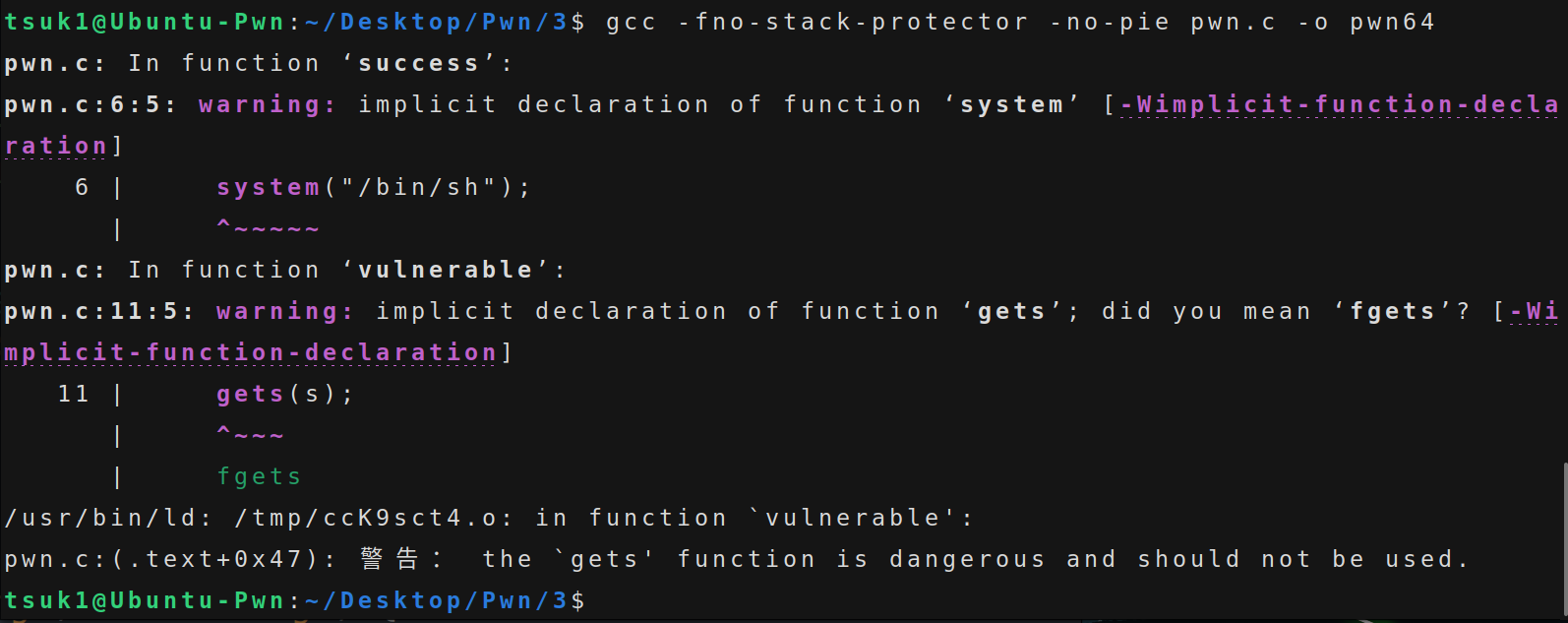Click the green fgets suggestion
Image resolution: width=1568 pixels, height=623 pixels.
(x=259, y=477)
